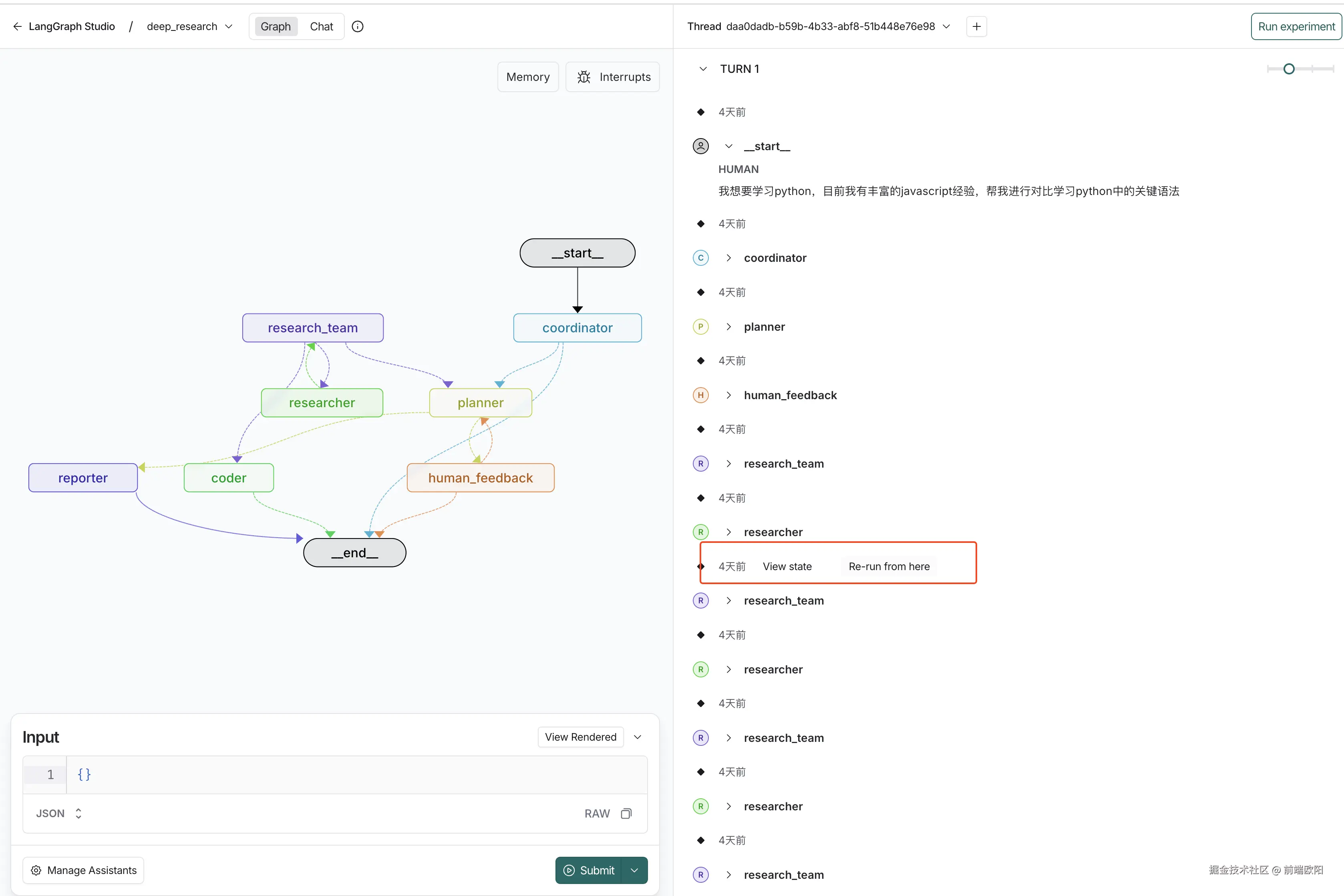
Task: Expand the first research_team step
Action: tap(728, 464)
